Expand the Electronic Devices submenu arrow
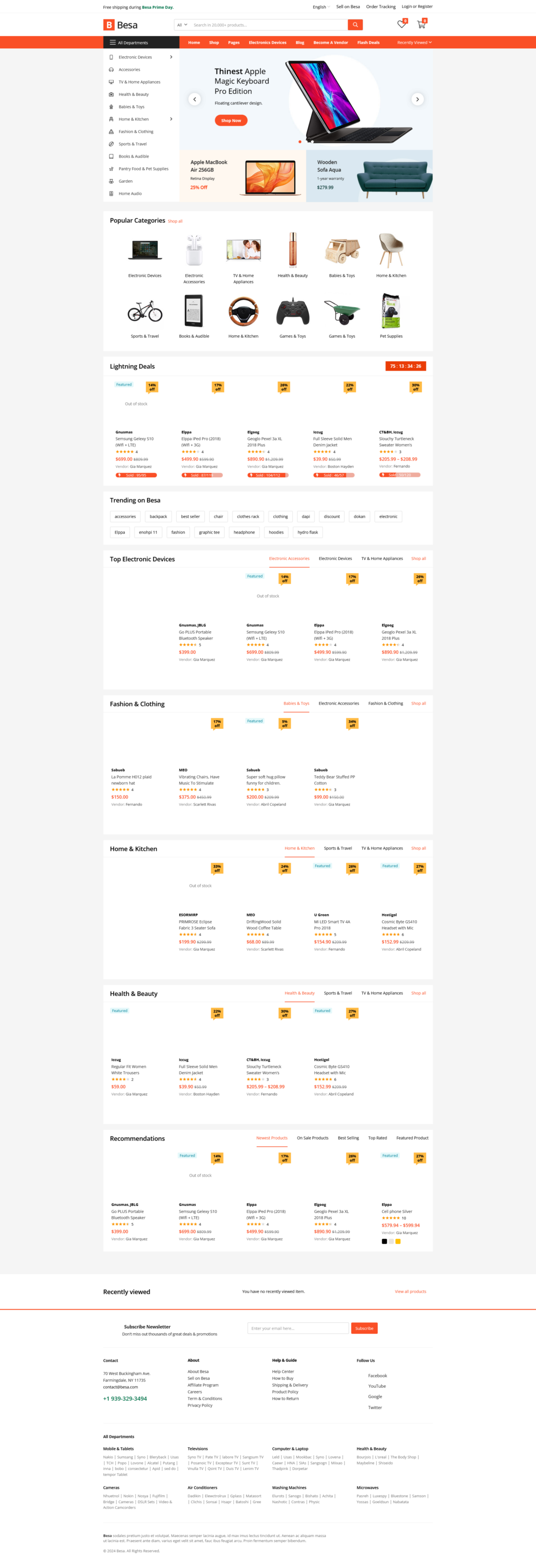This screenshot has width=536, height=1568. click(x=171, y=57)
